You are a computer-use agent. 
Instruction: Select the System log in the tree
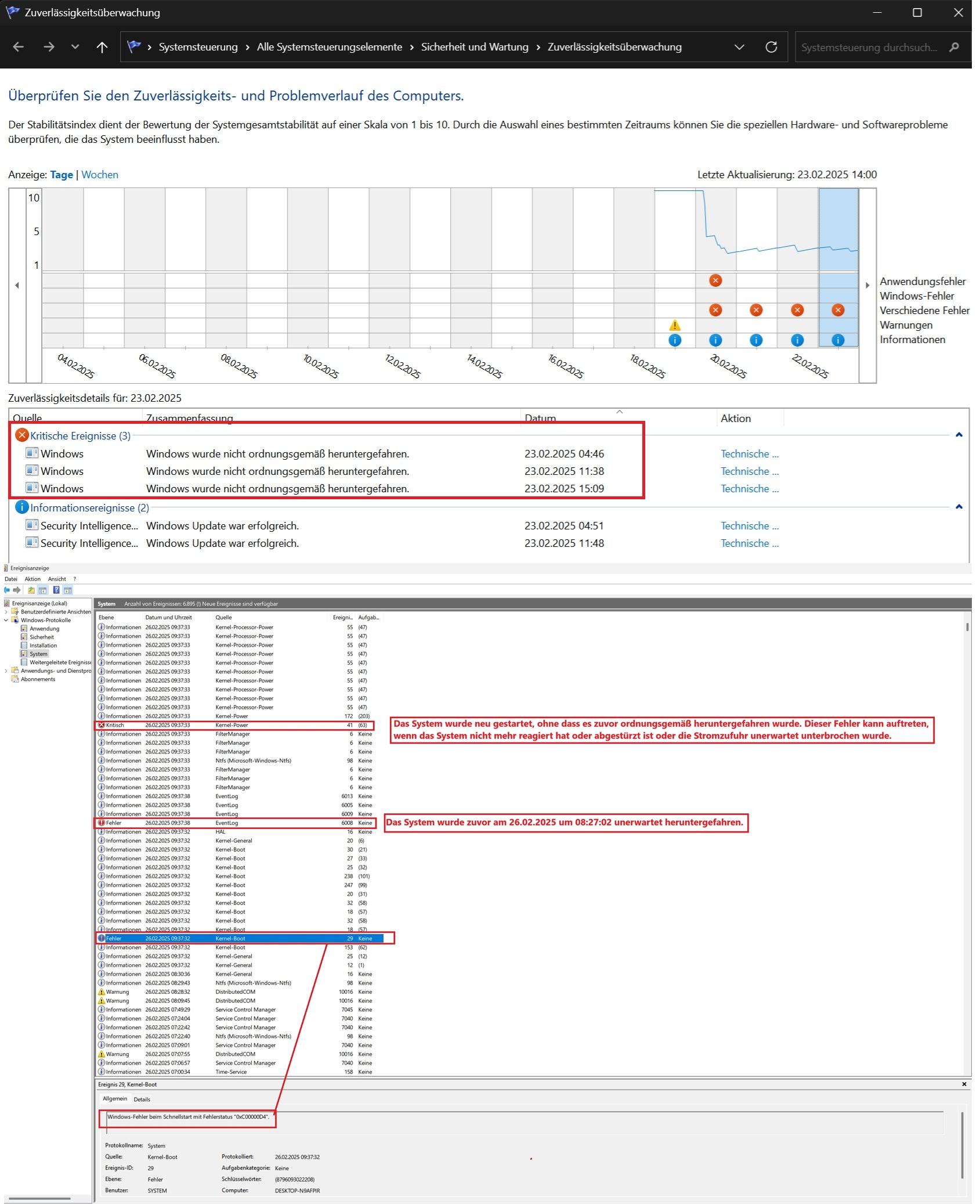[x=38, y=654]
